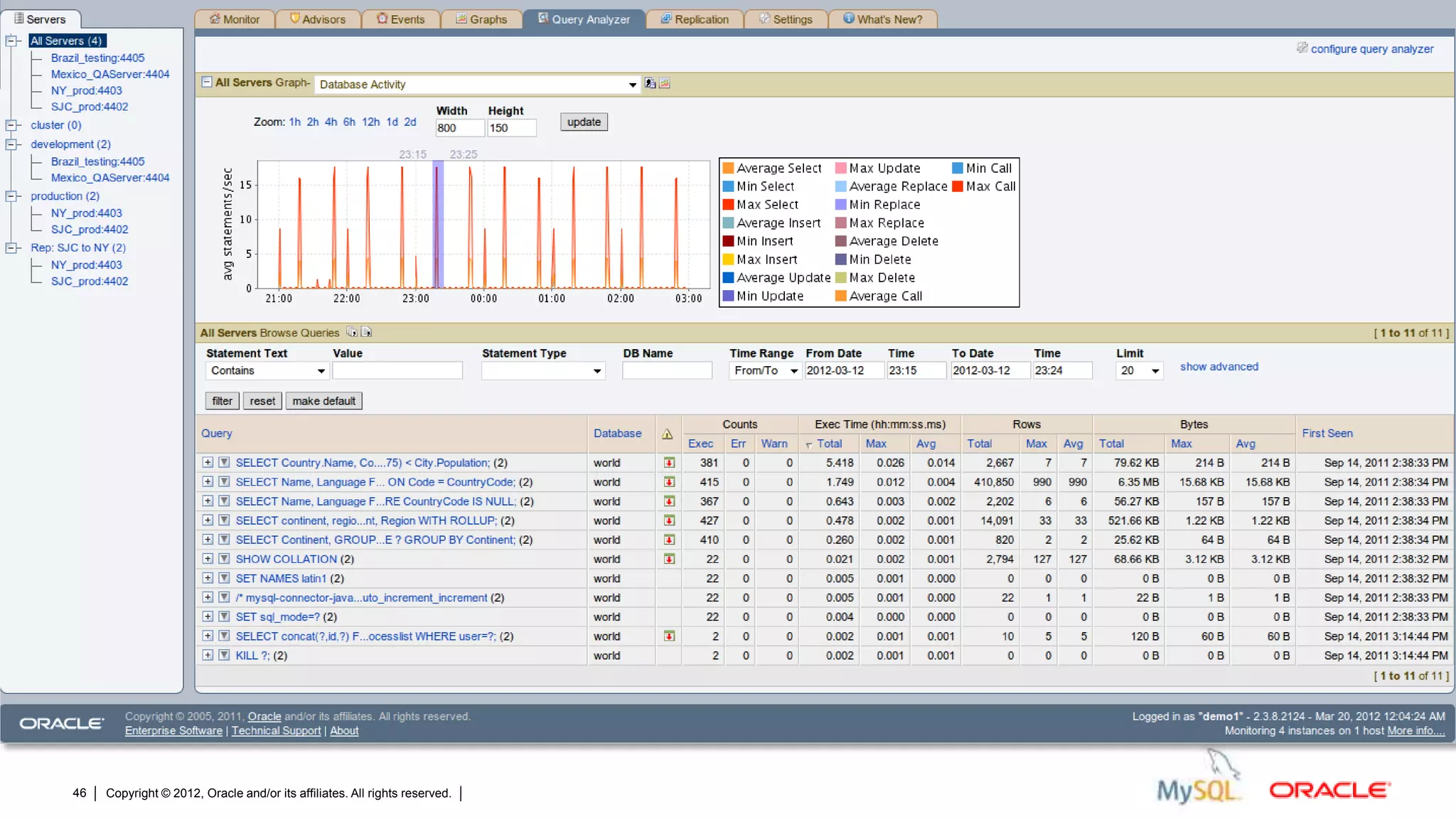The width and height of the screenshot is (1456, 819).
Task: Open the Statement Type dropdown
Action: [543, 371]
